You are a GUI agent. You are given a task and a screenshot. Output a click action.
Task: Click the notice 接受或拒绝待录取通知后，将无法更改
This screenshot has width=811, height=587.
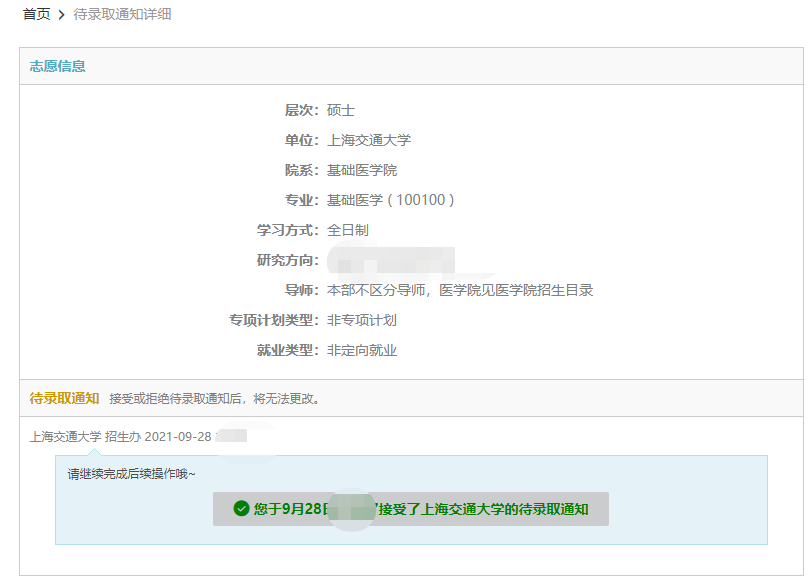click(215, 399)
